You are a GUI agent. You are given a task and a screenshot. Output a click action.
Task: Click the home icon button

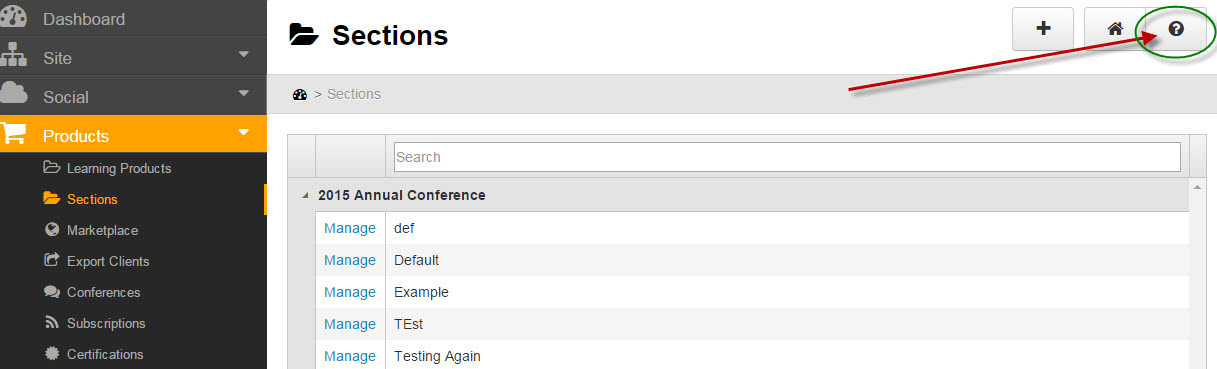[x=1115, y=29]
